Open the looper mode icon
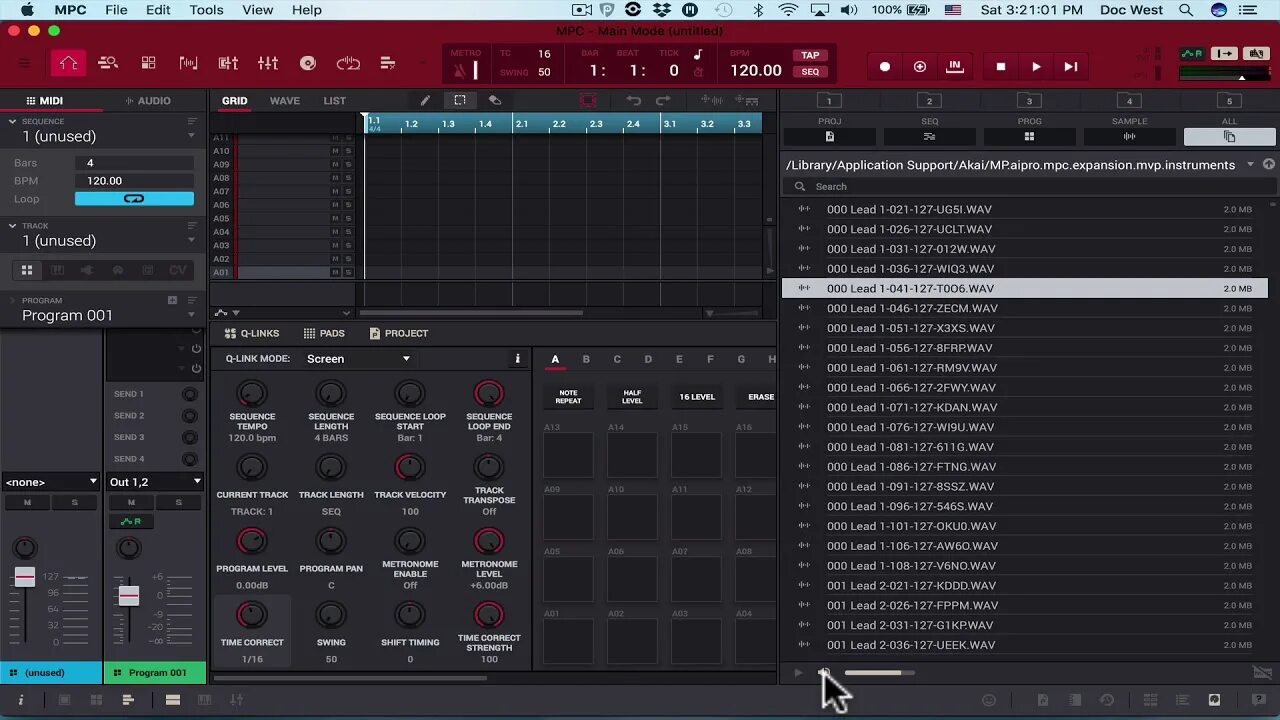1280x720 pixels. [348, 63]
